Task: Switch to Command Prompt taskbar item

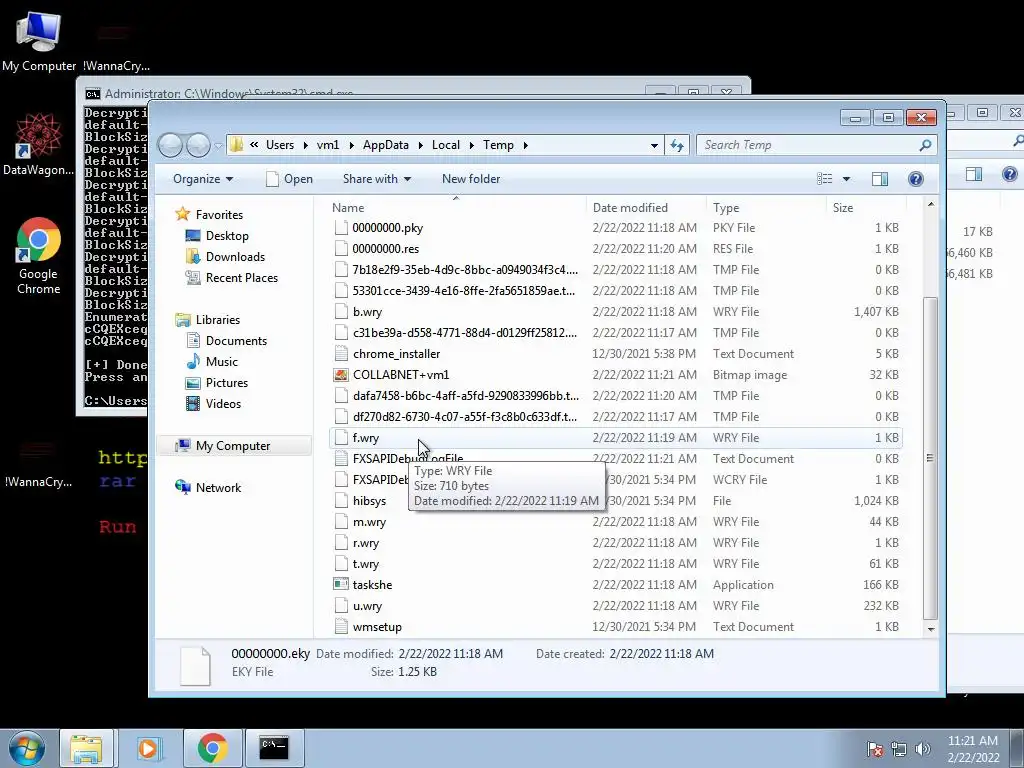Action: tap(274, 748)
